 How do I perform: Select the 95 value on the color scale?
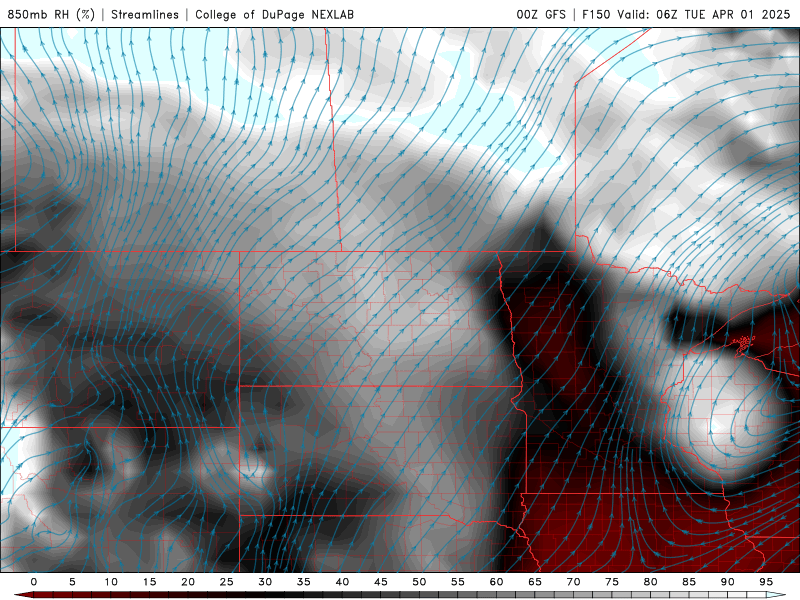pyautogui.click(x=766, y=582)
